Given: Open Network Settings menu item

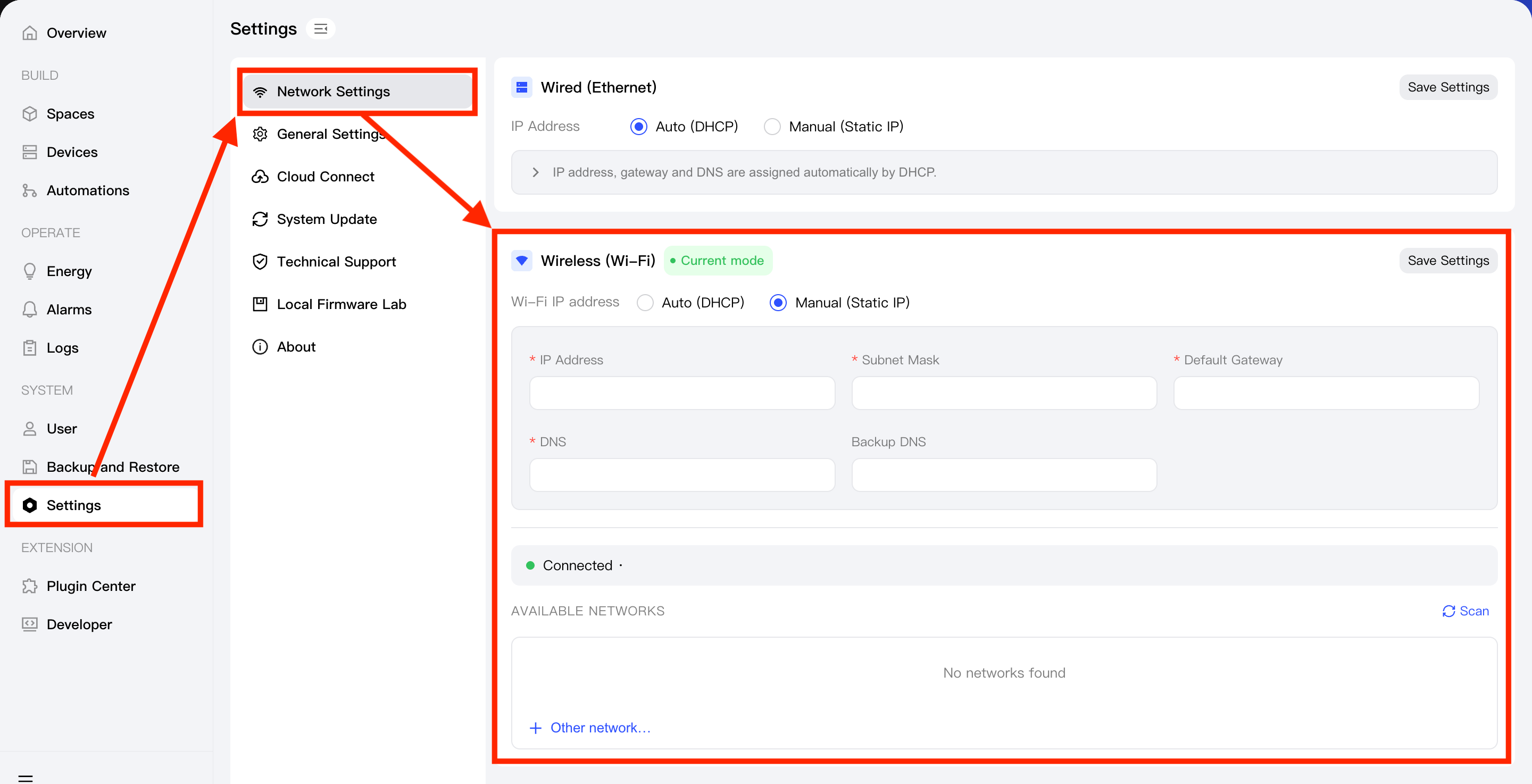Looking at the screenshot, I should (357, 91).
